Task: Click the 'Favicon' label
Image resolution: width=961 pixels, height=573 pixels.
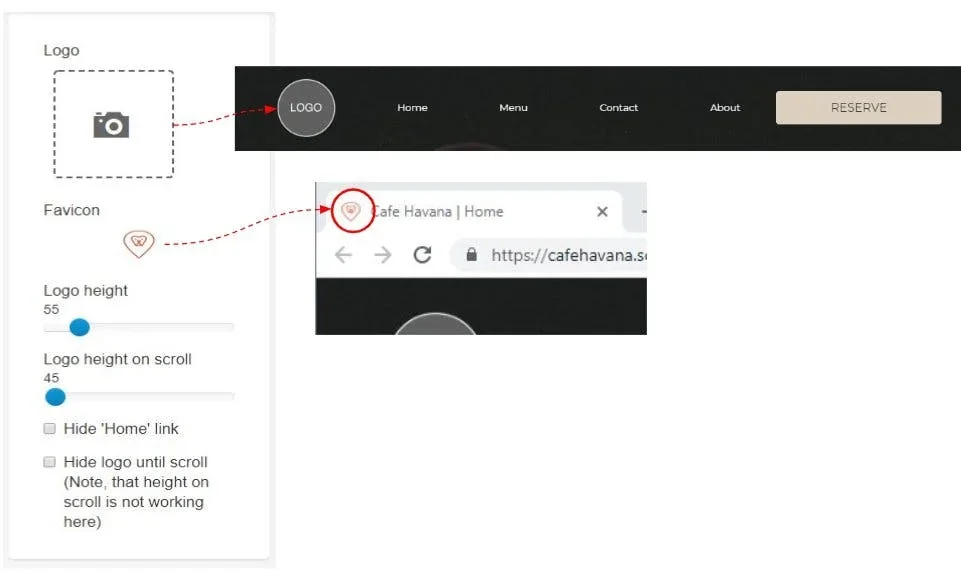Action: 72,210
